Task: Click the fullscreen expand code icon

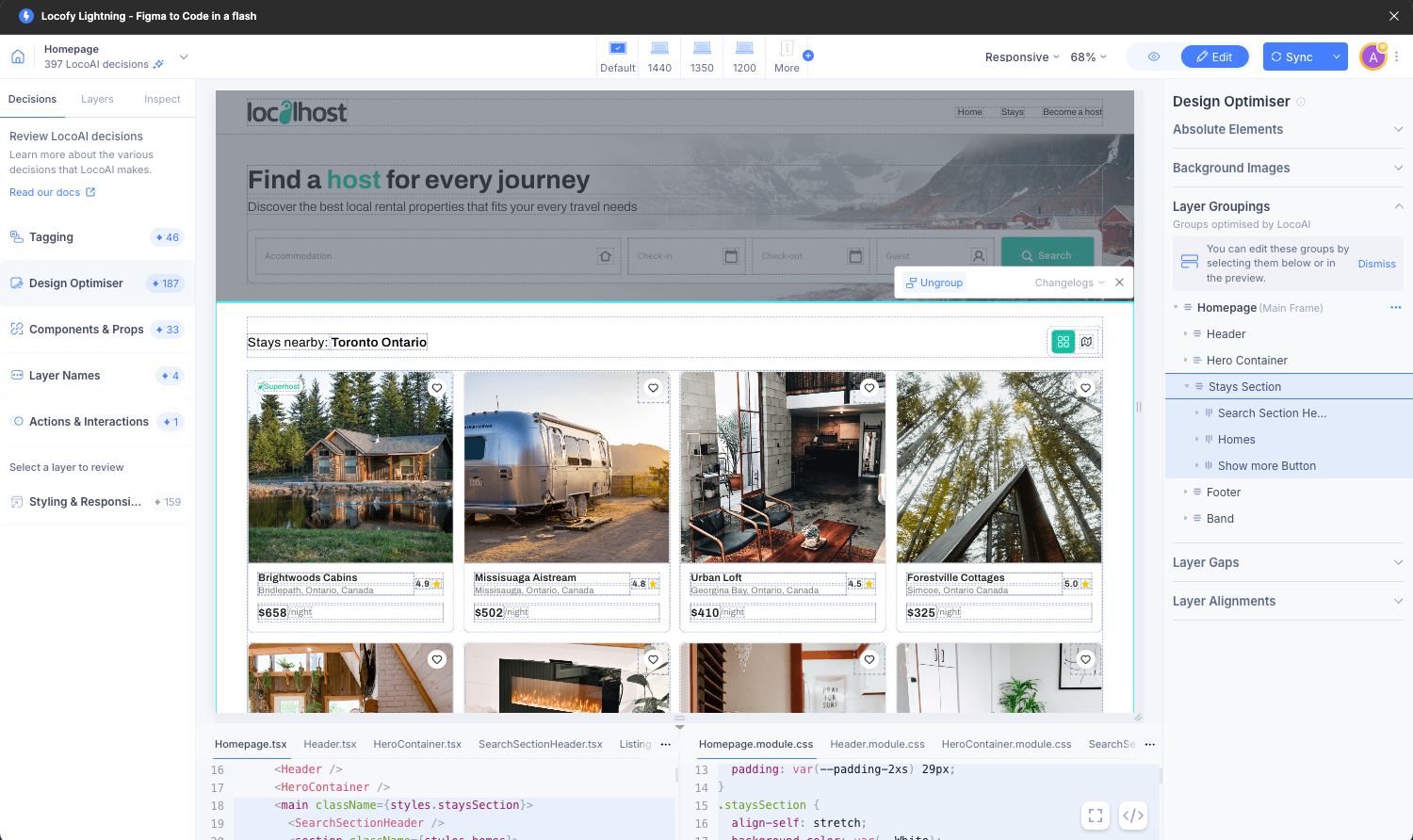Action: [x=1096, y=816]
